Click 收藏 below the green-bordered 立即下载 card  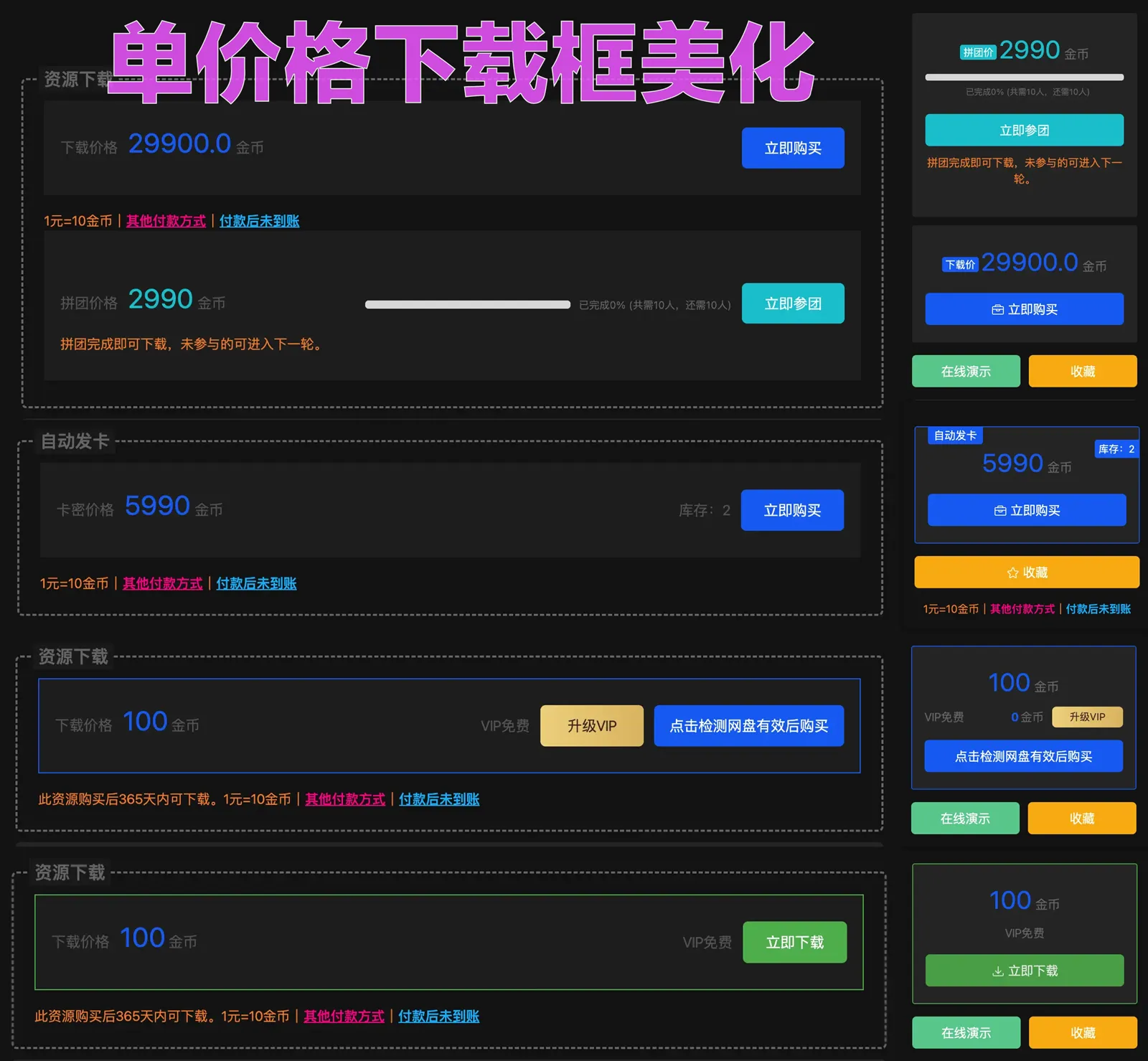tap(1083, 1033)
